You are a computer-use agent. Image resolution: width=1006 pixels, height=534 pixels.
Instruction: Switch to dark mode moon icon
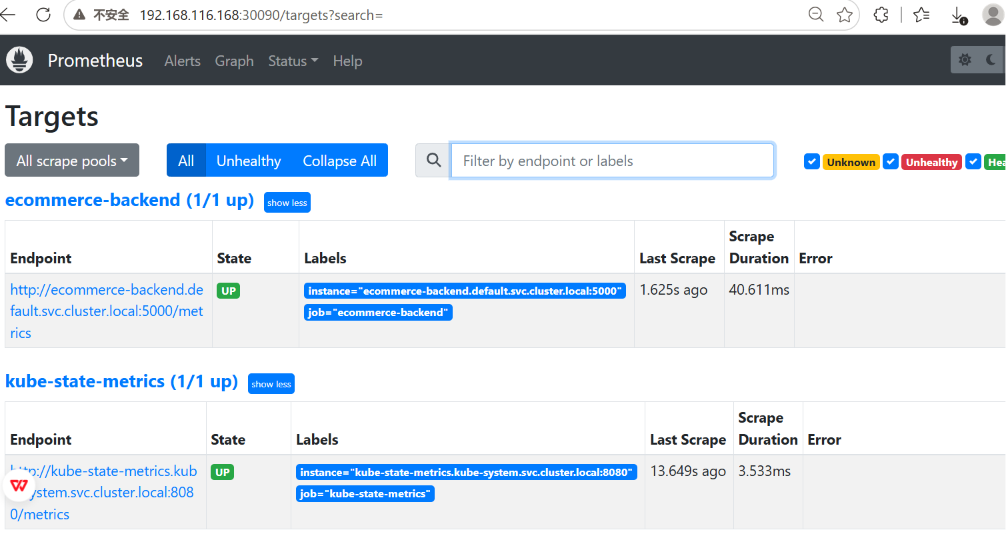tap(991, 60)
